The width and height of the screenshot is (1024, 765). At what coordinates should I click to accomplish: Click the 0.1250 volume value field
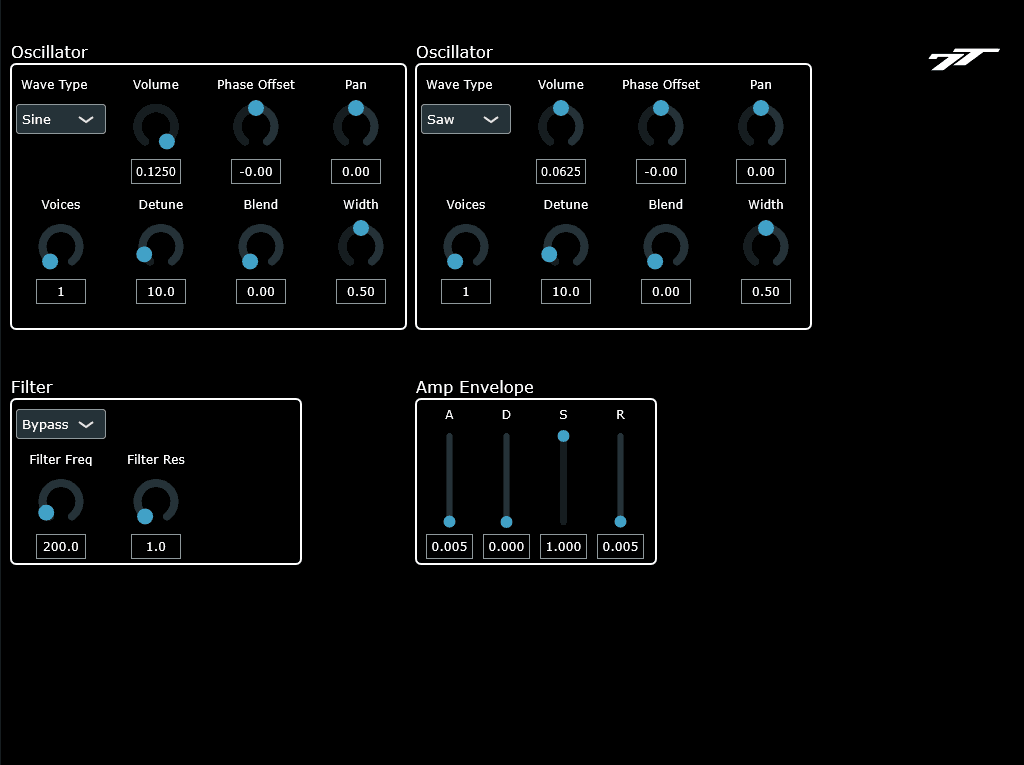pyautogui.click(x=156, y=172)
